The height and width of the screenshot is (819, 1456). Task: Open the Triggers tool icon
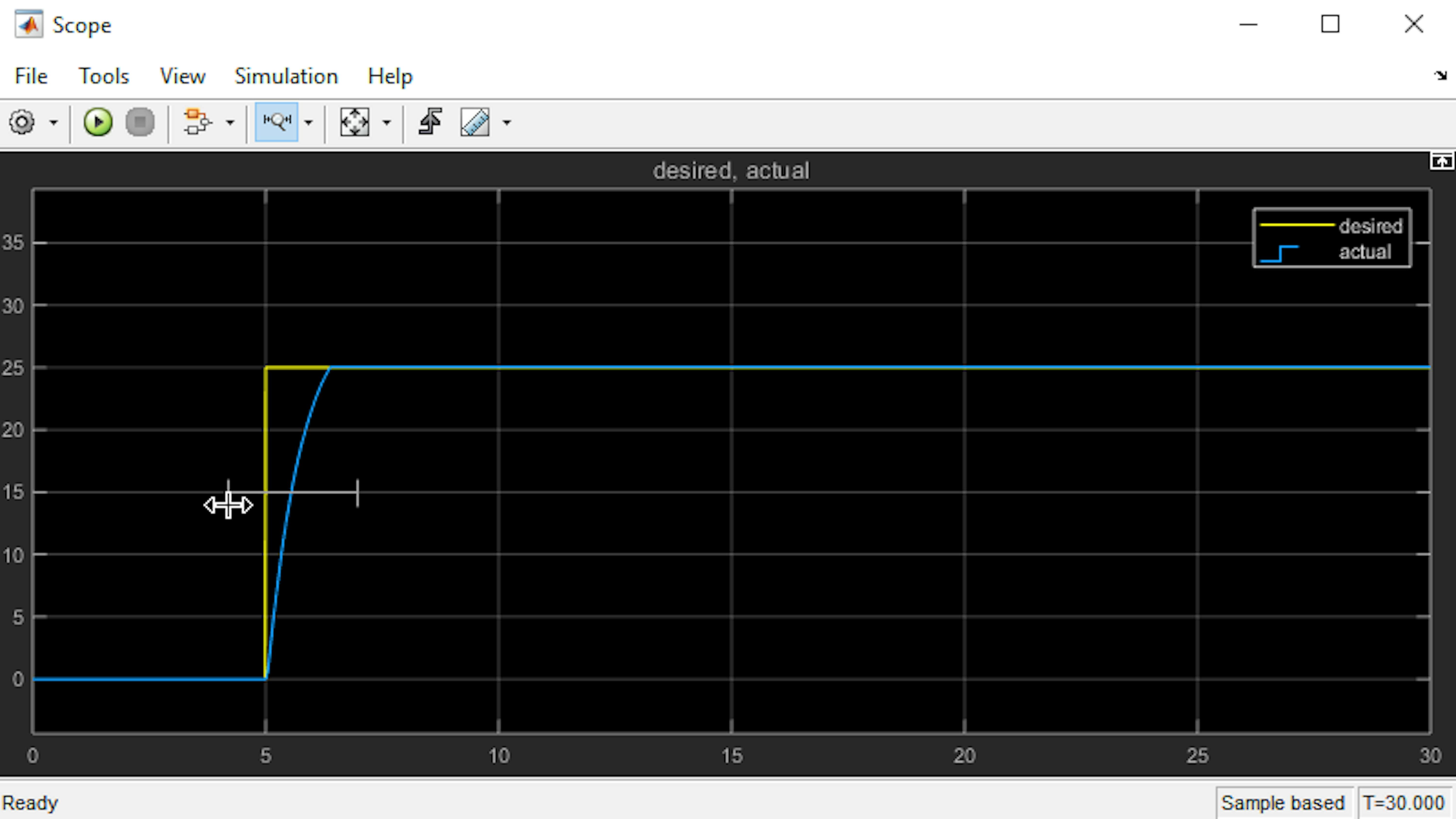[x=430, y=122]
